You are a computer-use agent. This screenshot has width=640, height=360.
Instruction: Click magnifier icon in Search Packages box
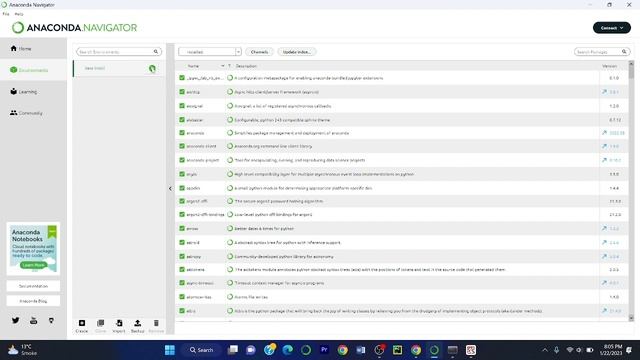(x=624, y=52)
